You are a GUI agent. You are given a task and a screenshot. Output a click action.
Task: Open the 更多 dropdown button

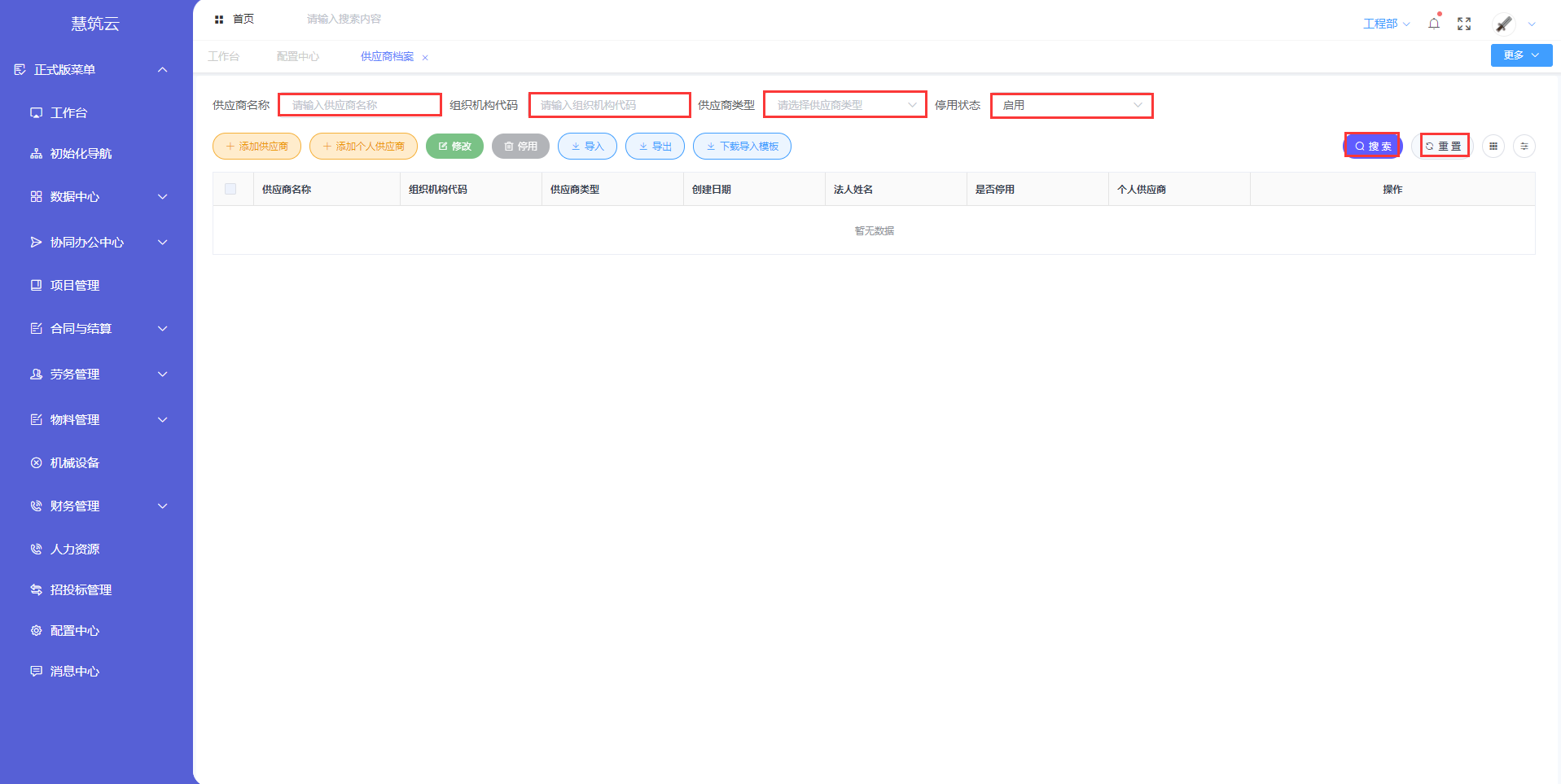tap(1521, 55)
